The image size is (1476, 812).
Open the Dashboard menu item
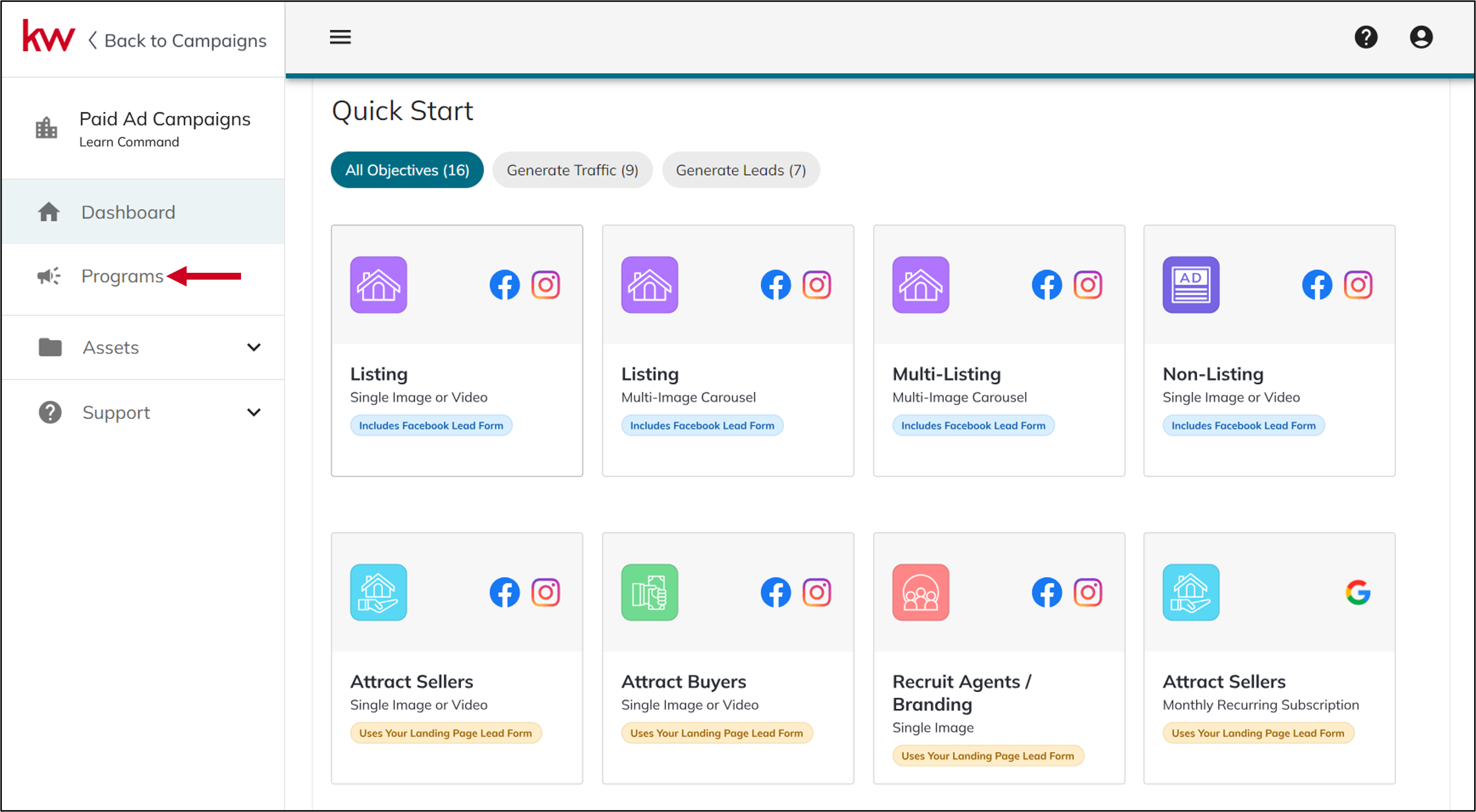143,213
